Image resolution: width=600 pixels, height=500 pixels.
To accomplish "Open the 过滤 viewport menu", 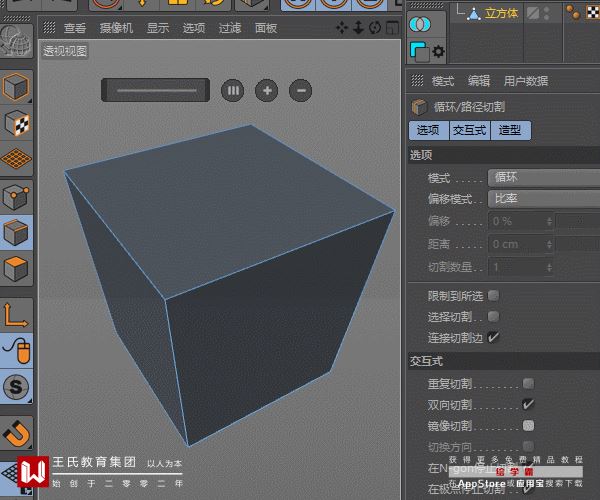I will 230,28.
